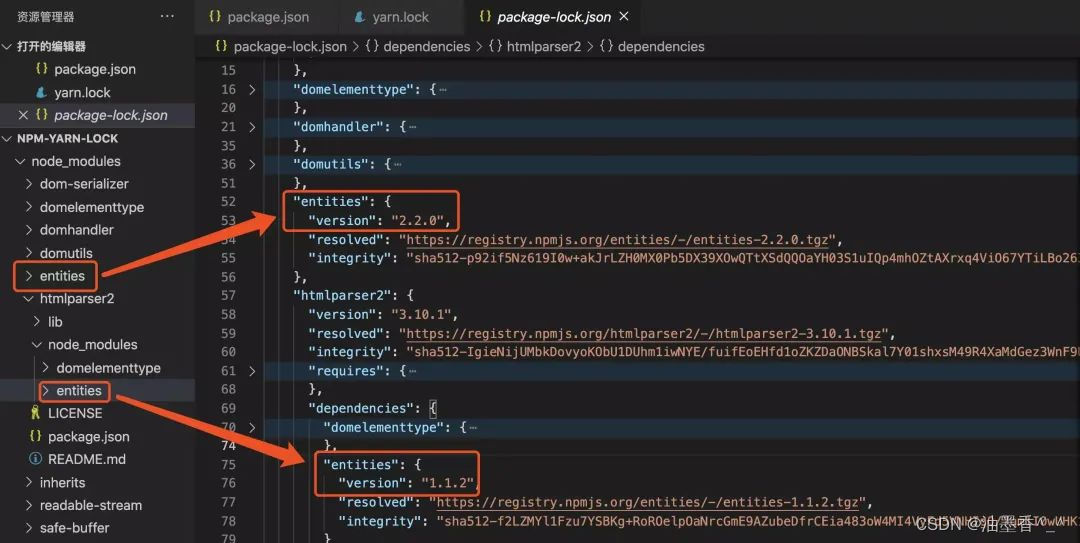This screenshot has height=543, width=1080.
Task: Collapse the top-level node_modules folder
Action: tap(20, 161)
